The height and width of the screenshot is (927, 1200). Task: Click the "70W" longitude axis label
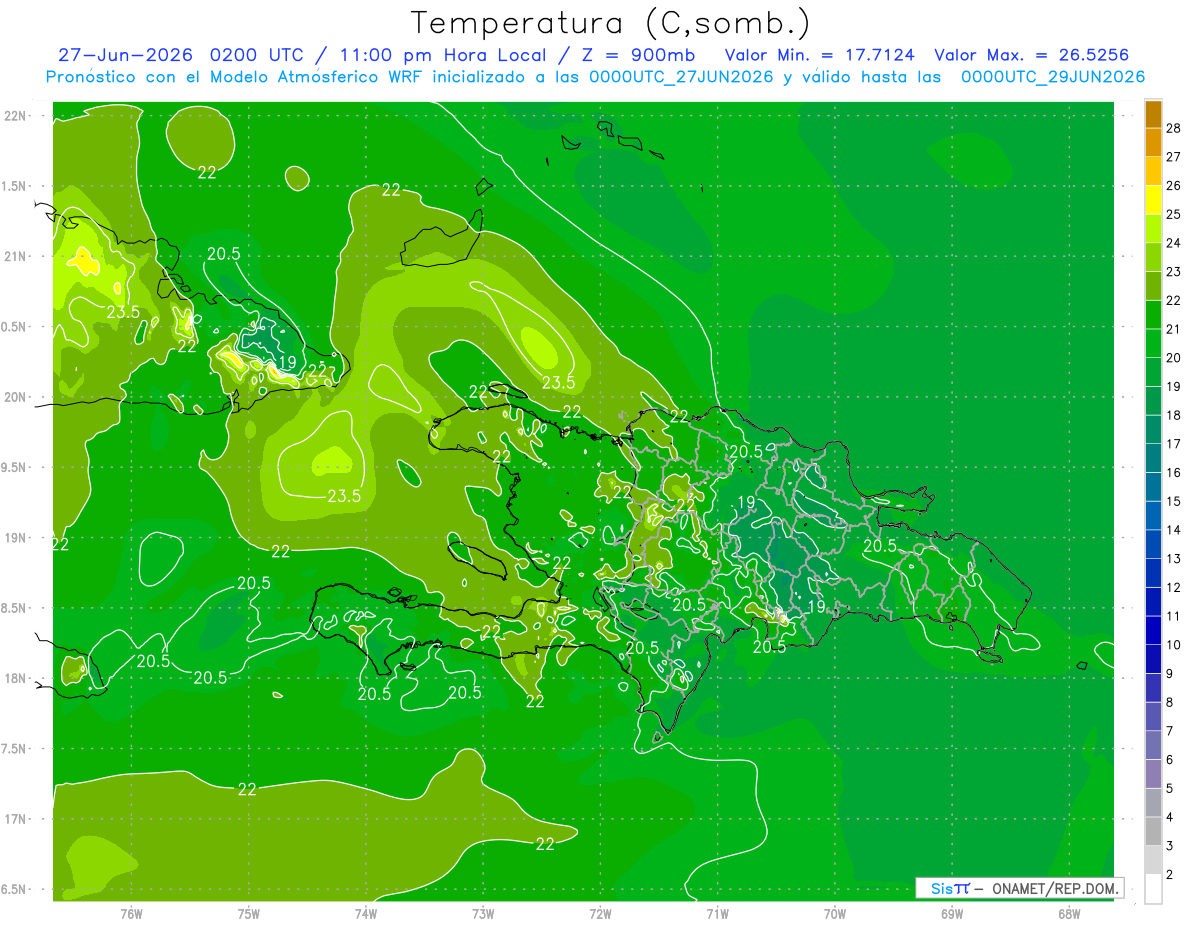835,913
